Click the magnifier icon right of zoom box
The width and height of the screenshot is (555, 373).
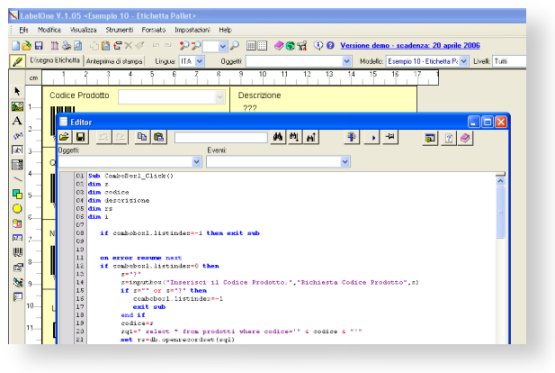pyautogui.click(x=234, y=46)
